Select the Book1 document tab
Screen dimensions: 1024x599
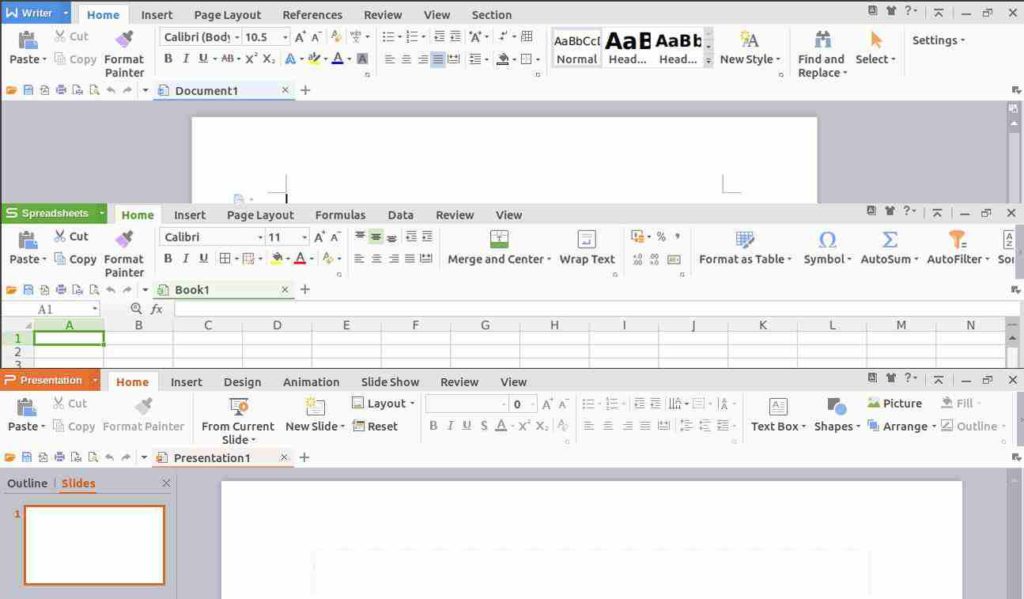[224, 289]
